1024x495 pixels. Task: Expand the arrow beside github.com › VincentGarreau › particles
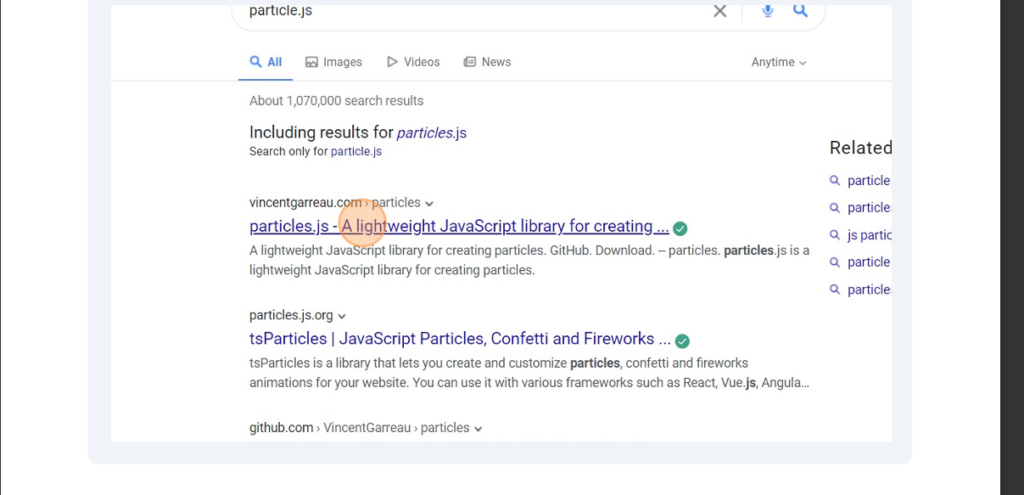(x=478, y=429)
